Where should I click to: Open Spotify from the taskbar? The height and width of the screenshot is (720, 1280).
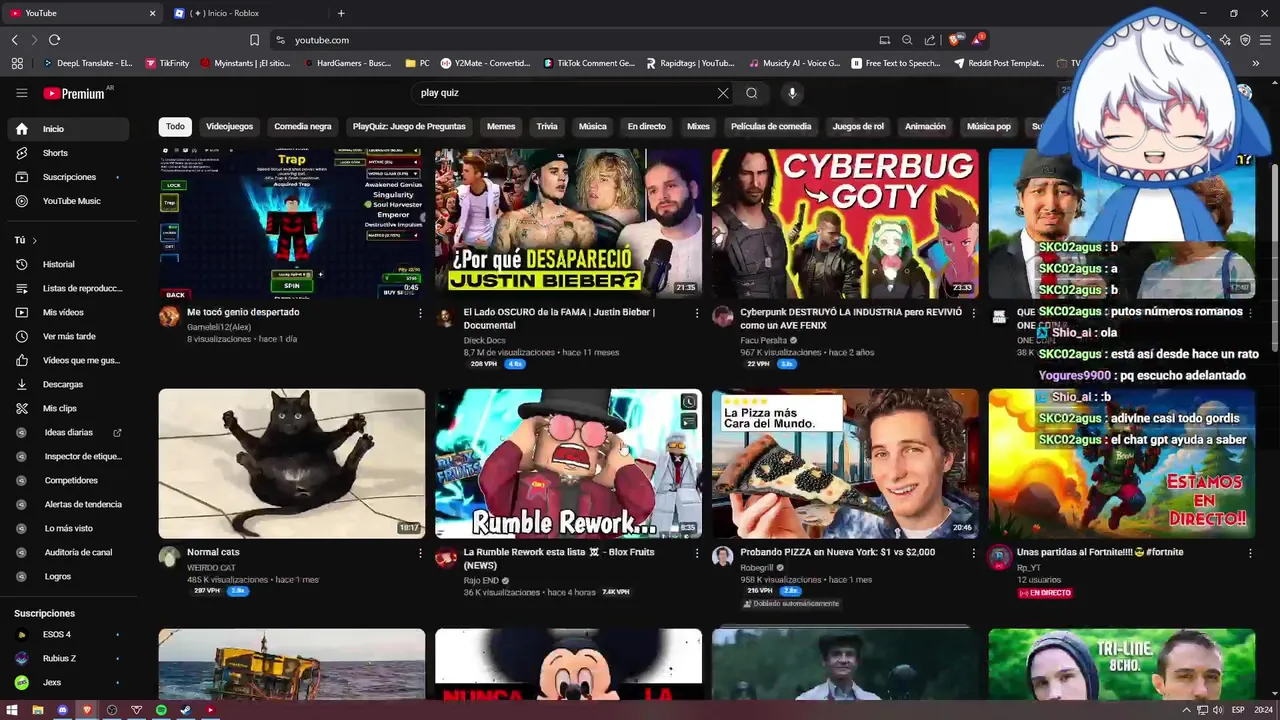click(161, 710)
